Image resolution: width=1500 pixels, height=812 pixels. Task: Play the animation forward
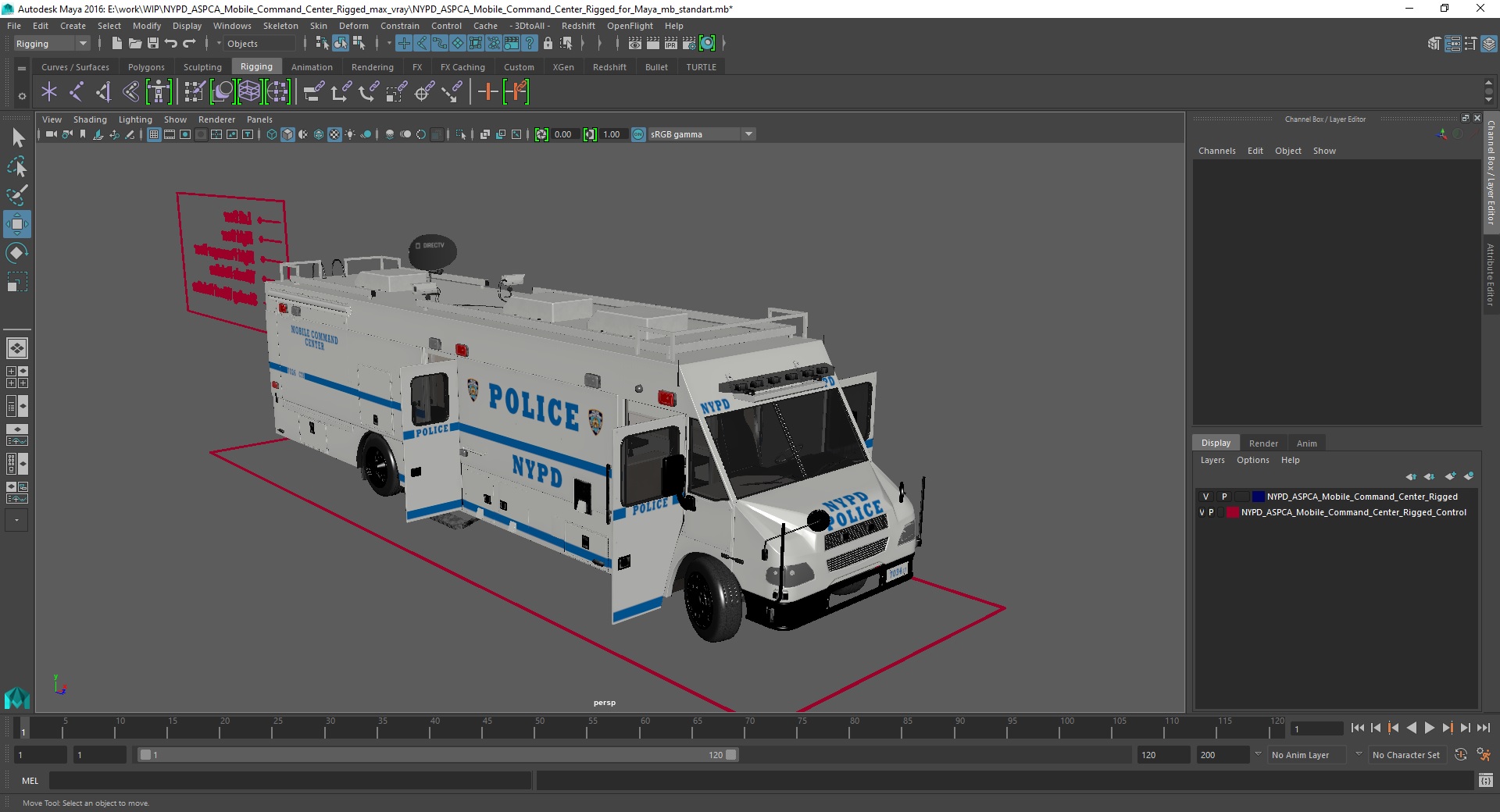(x=1429, y=728)
